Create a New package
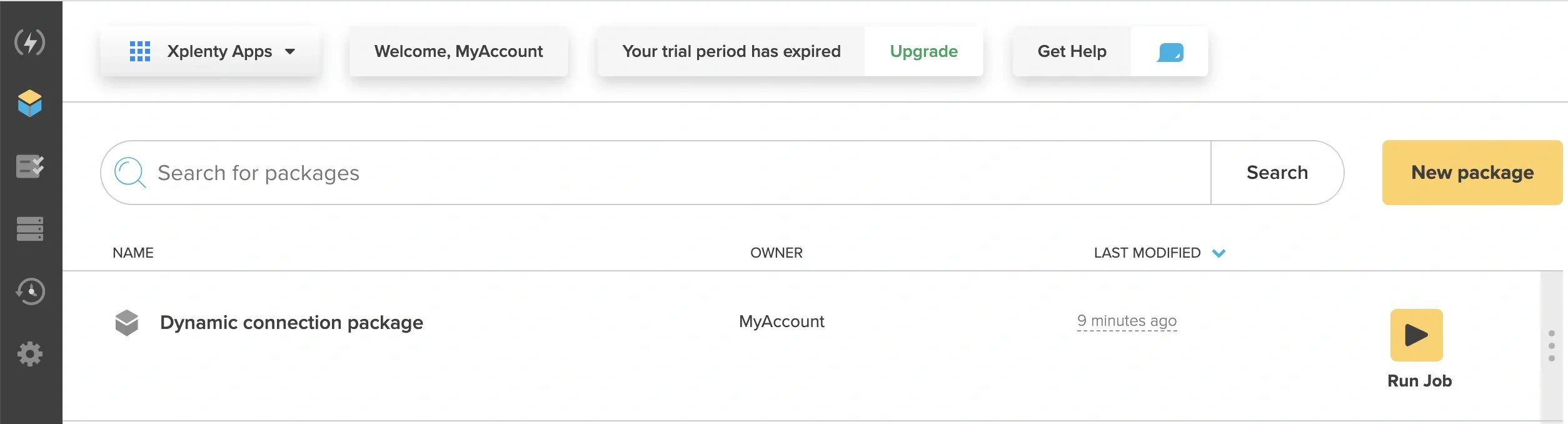The image size is (1568, 424). click(x=1472, y=173)
